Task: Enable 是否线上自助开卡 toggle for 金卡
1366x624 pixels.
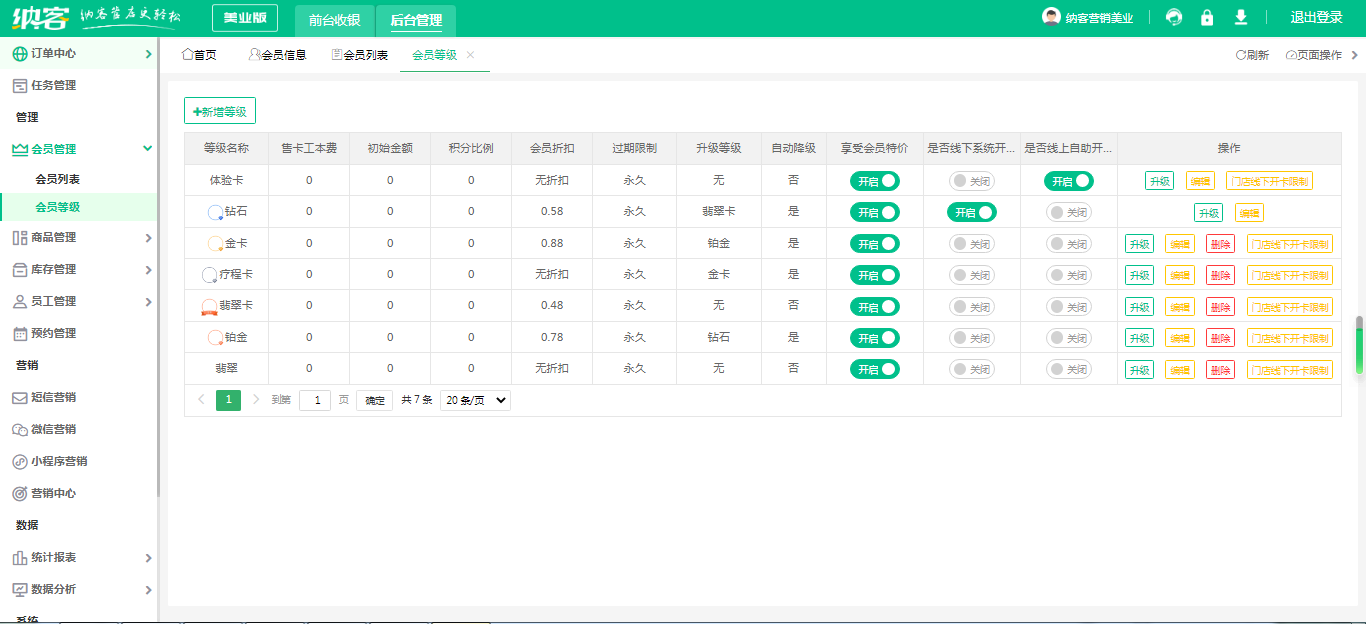Action: click(x=1069, y=244)
